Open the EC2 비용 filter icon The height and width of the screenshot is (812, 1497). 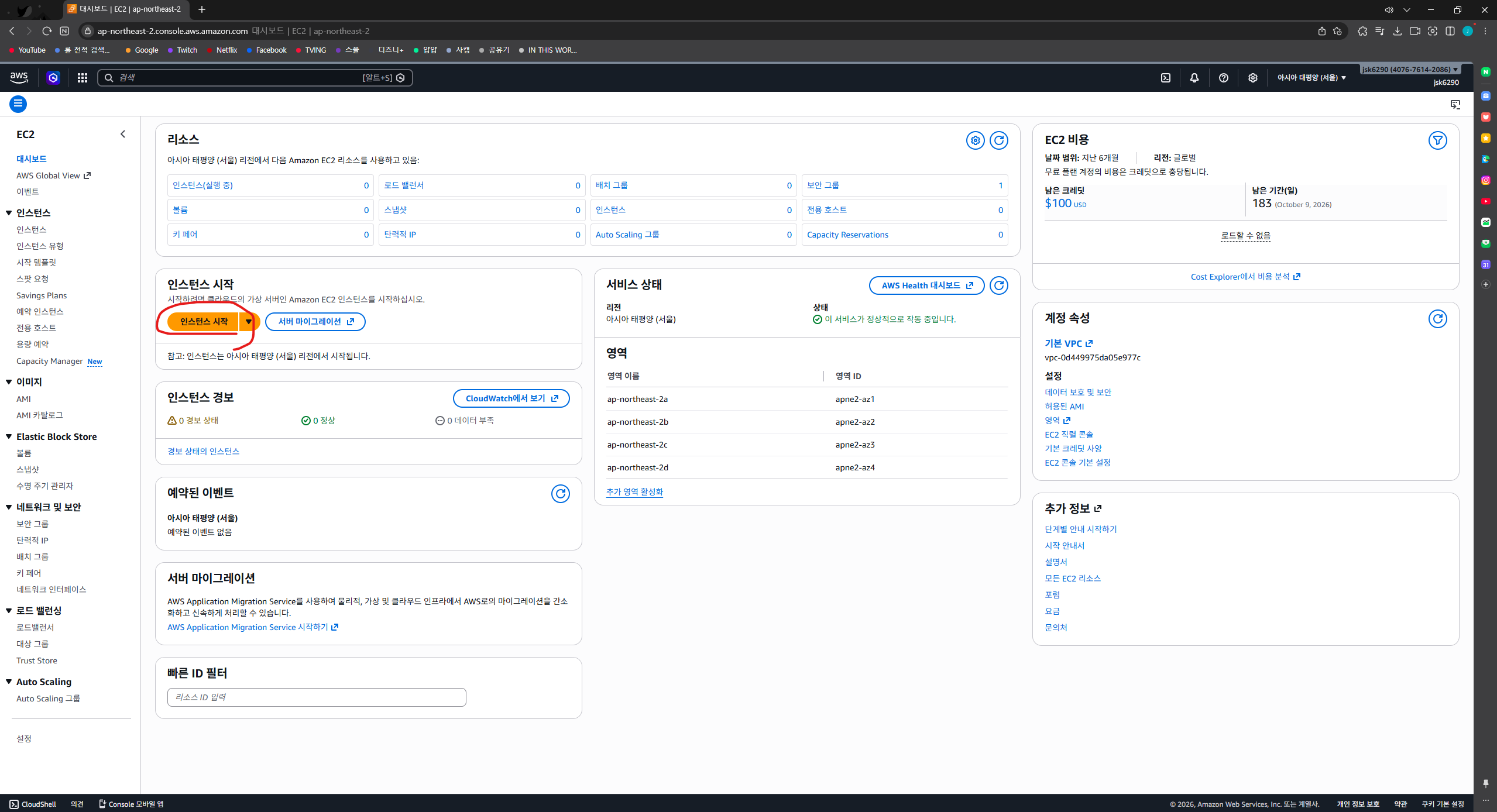[x=1438, y=140]
